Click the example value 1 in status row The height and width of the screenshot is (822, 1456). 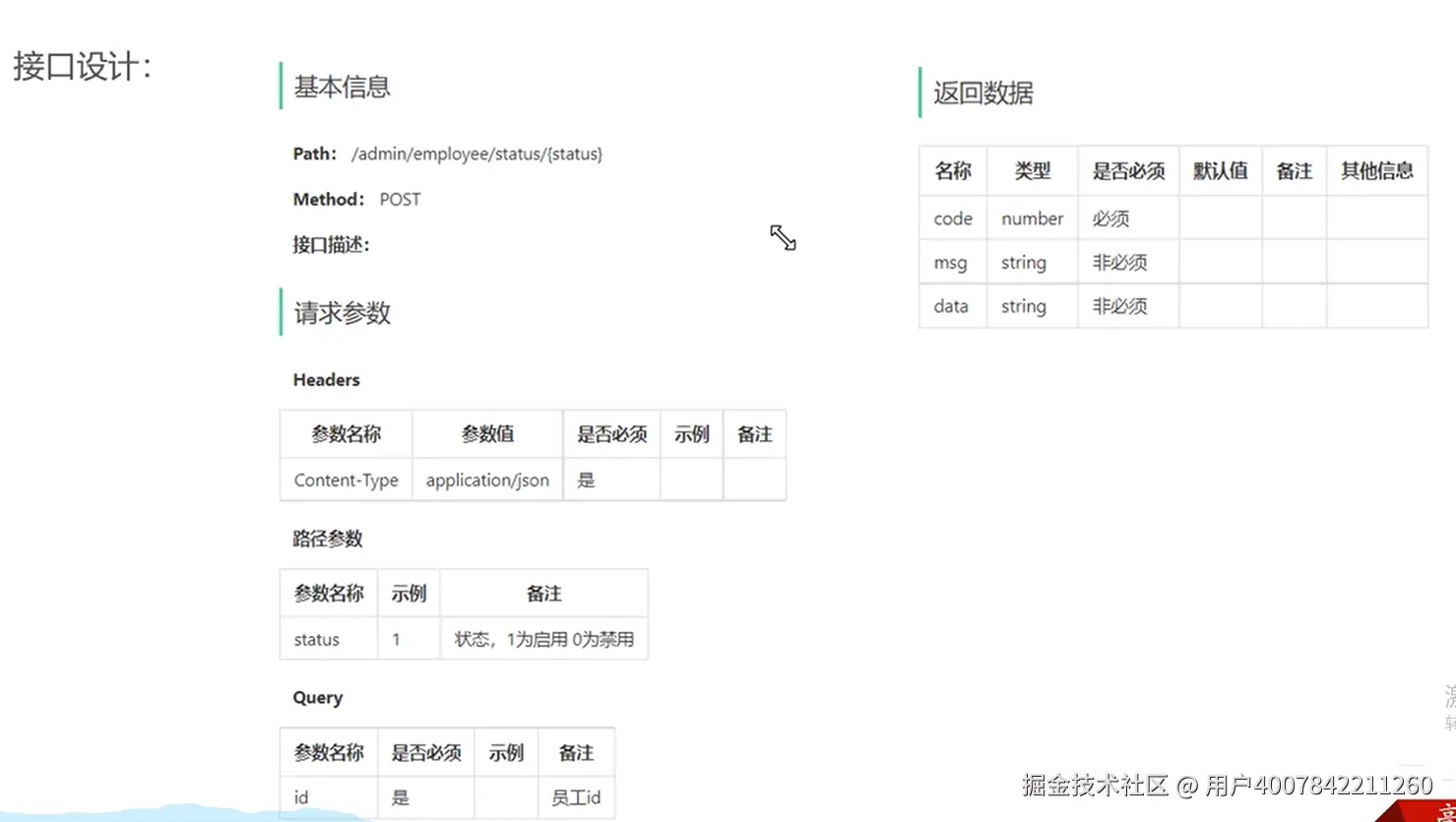coord(409,639)
